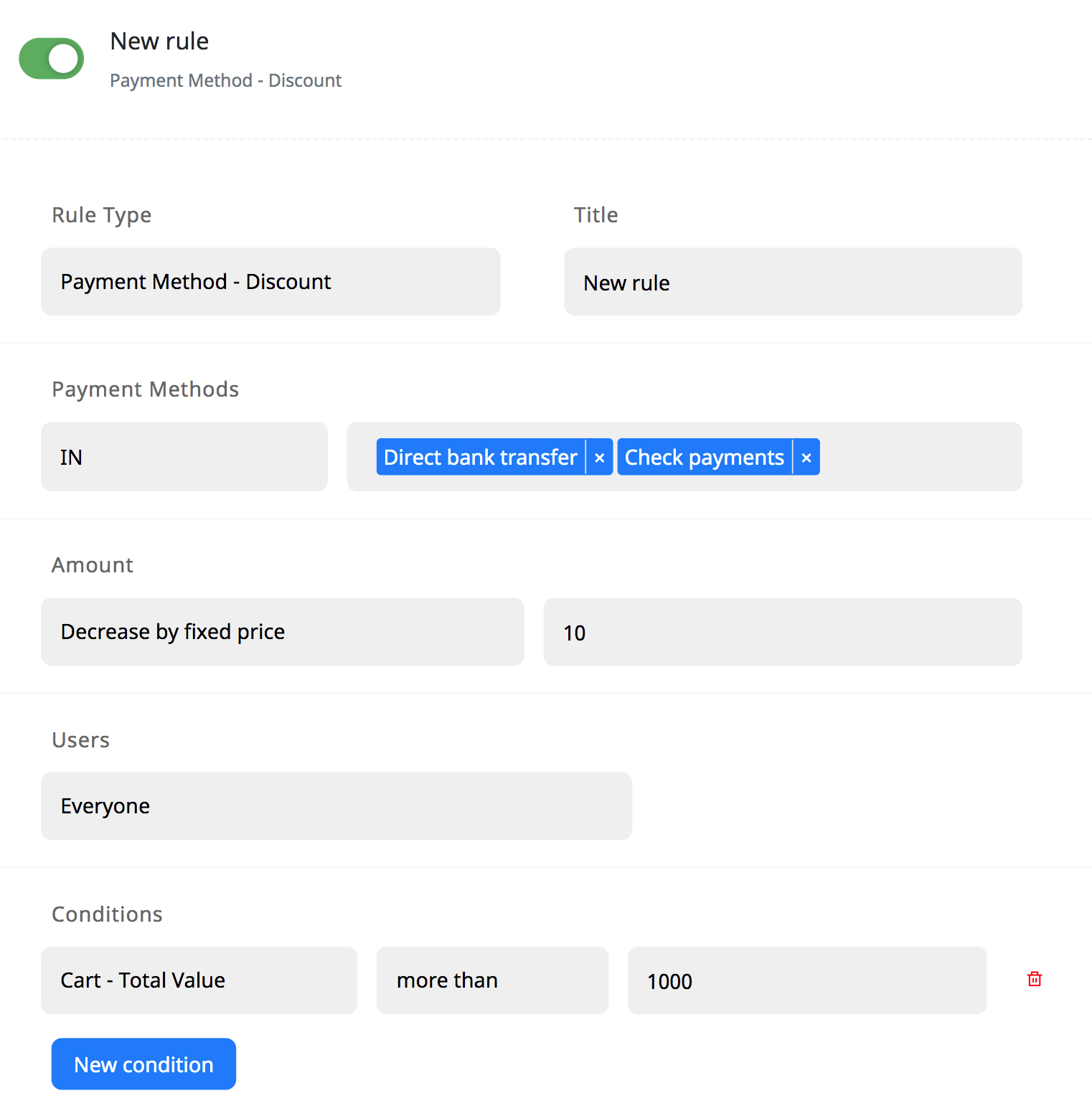
Task: Disable the New rule toggle switch
Action: tap(52, 59)
